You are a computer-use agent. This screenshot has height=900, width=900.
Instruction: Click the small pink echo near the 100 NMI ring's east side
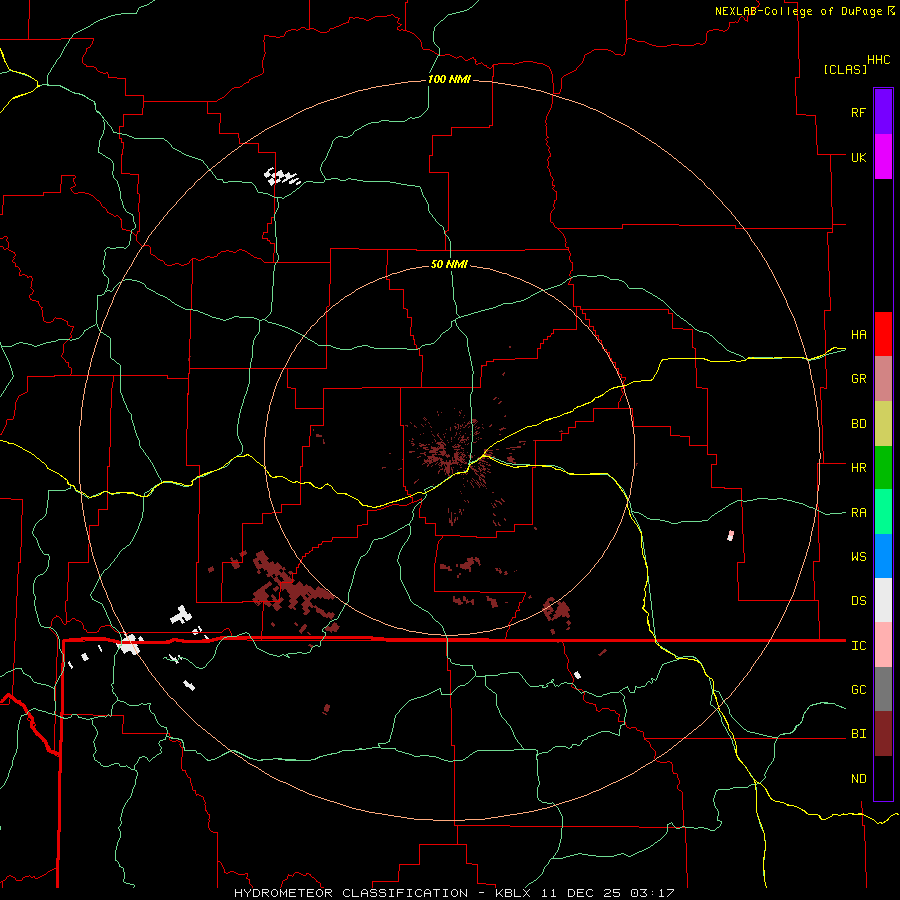730,536
